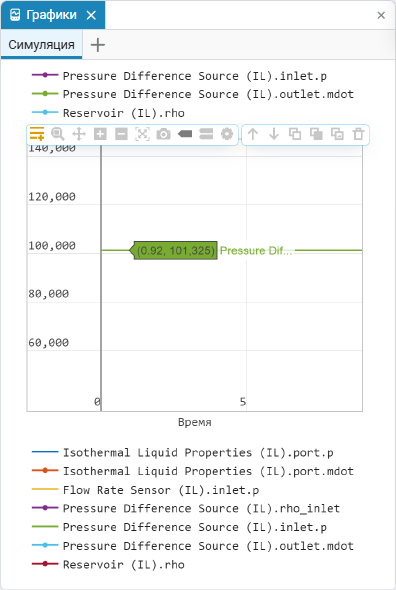The image size is (396, 590).
Task: Toggle legend Isothermal Liquid Properties port.p
Action: point(183,452)
